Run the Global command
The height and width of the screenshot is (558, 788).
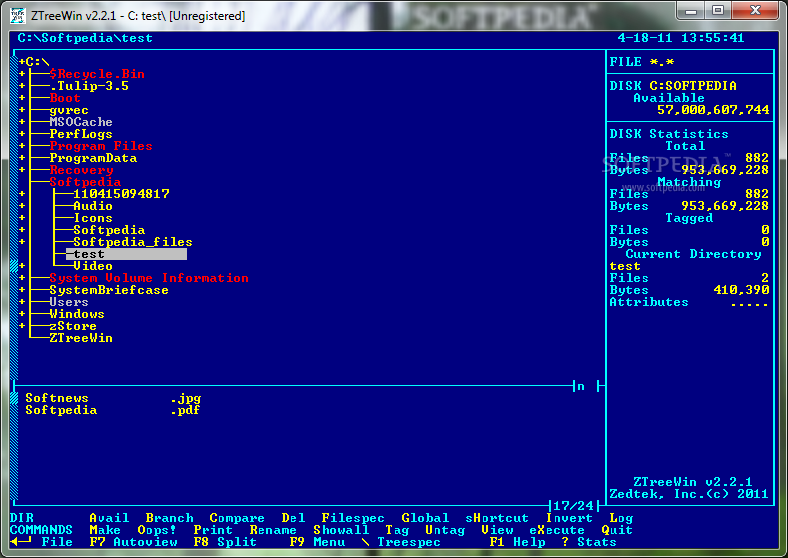[425, 518]
